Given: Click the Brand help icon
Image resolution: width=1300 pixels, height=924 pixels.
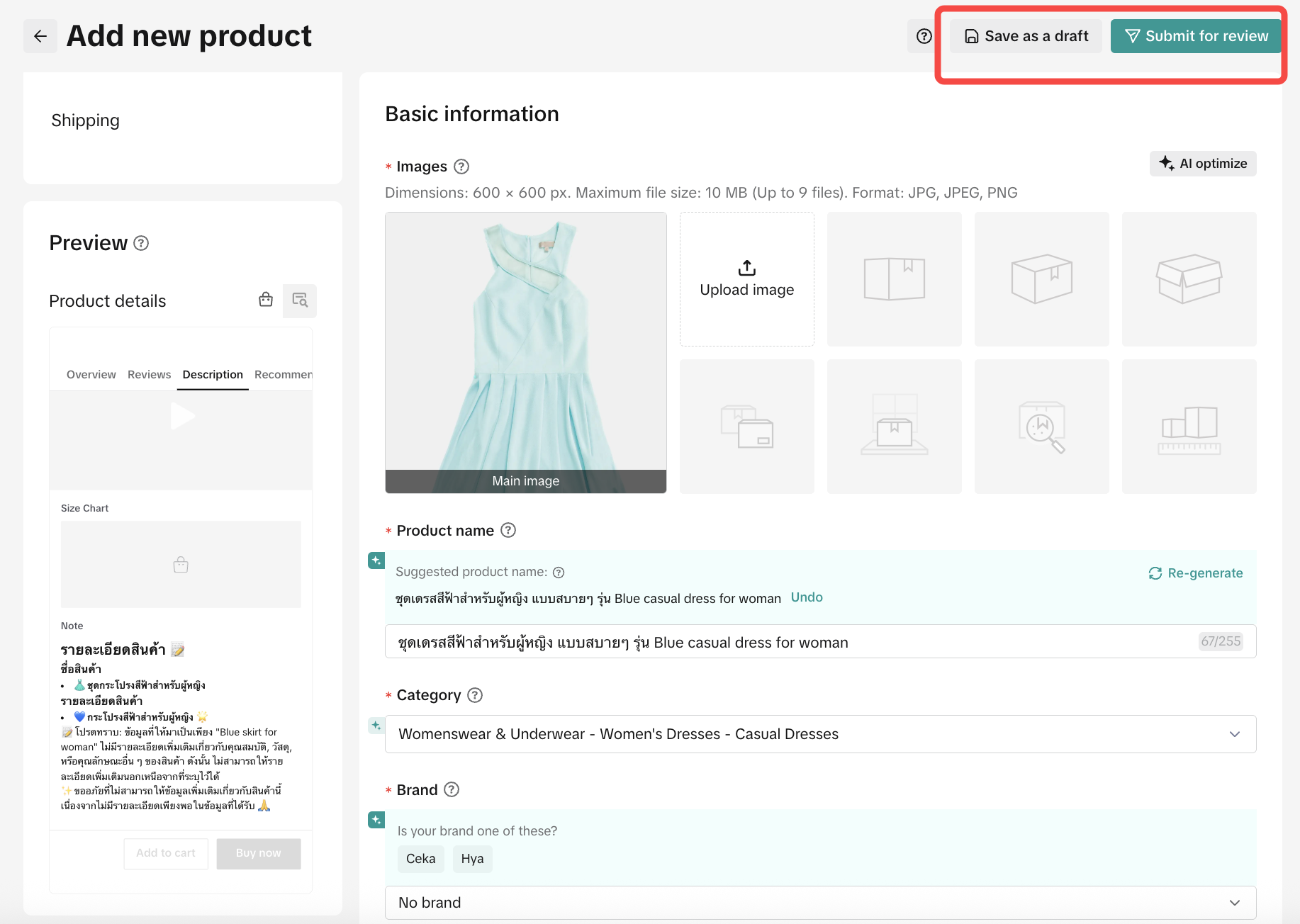Looking at the screenshot, I should point(452,789).
